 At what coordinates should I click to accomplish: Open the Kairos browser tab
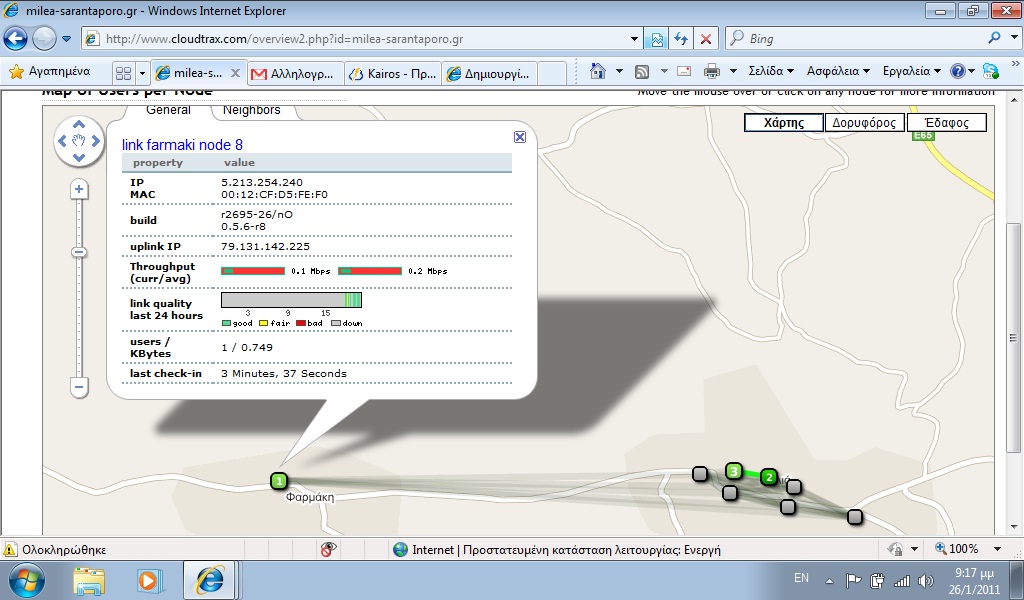393,73
